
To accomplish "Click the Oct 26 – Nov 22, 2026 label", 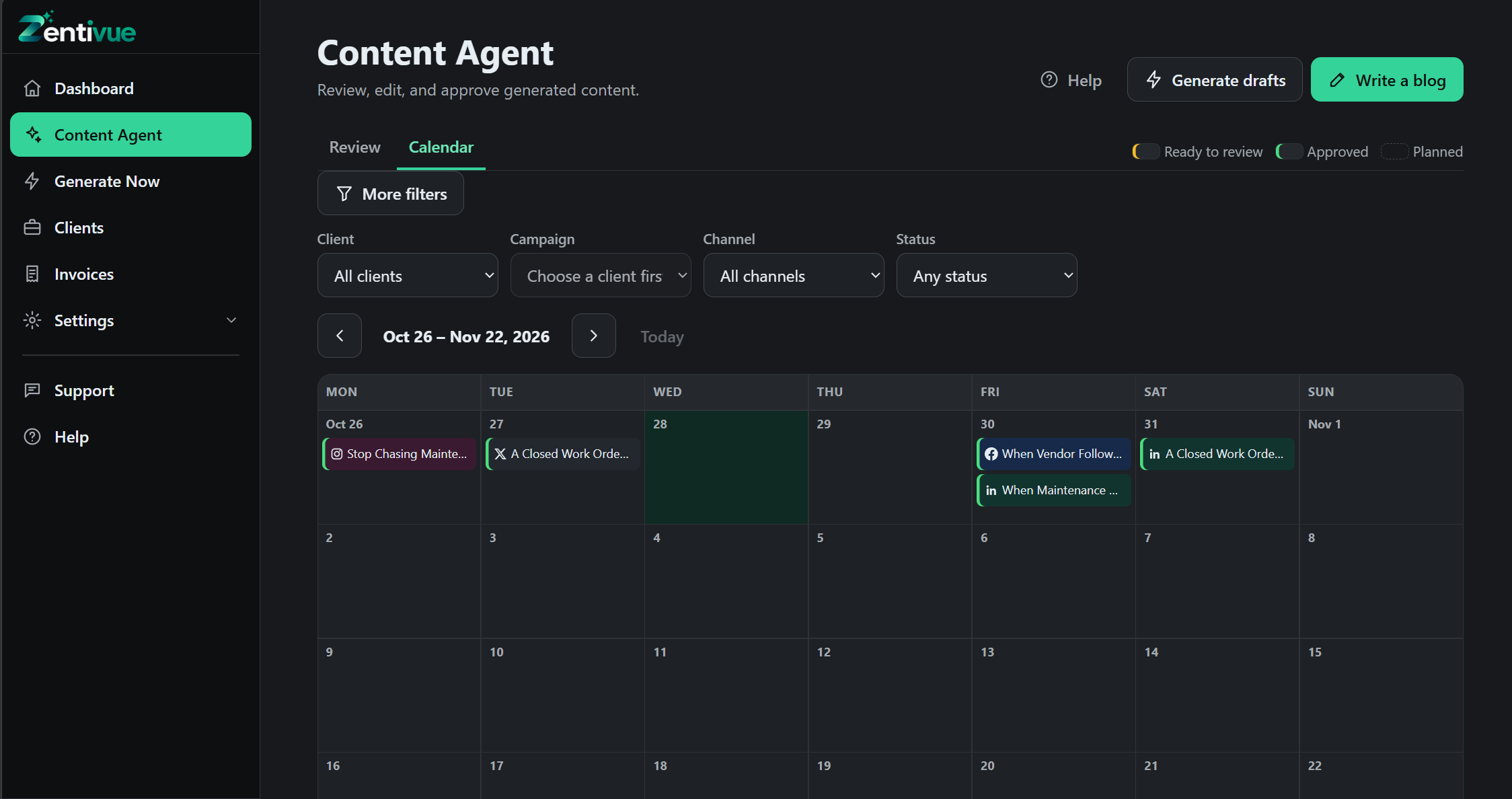I will pos(466,336).
